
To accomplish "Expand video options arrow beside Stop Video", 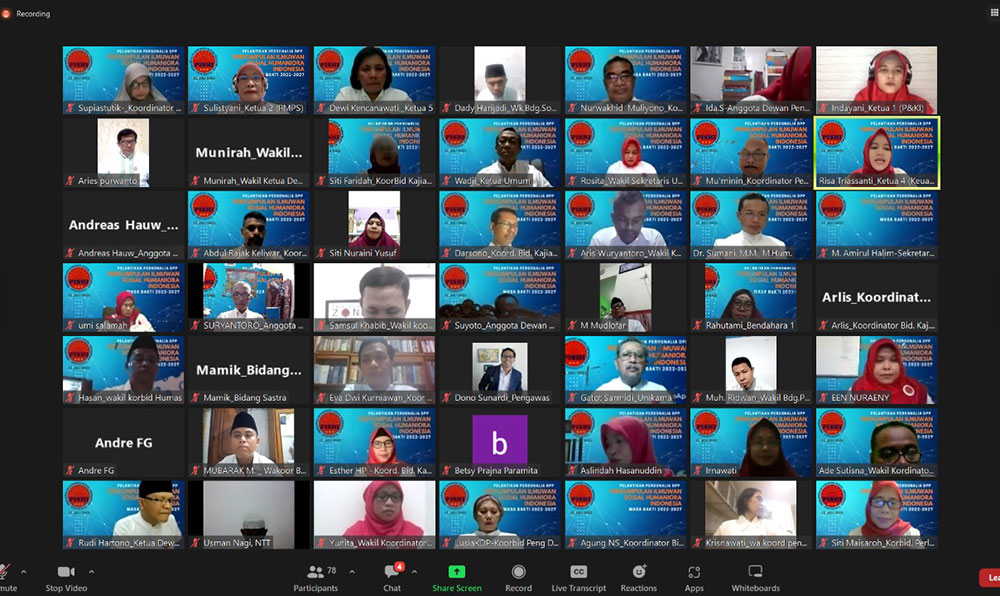I will pyautogui.click(x=91, y=572).
